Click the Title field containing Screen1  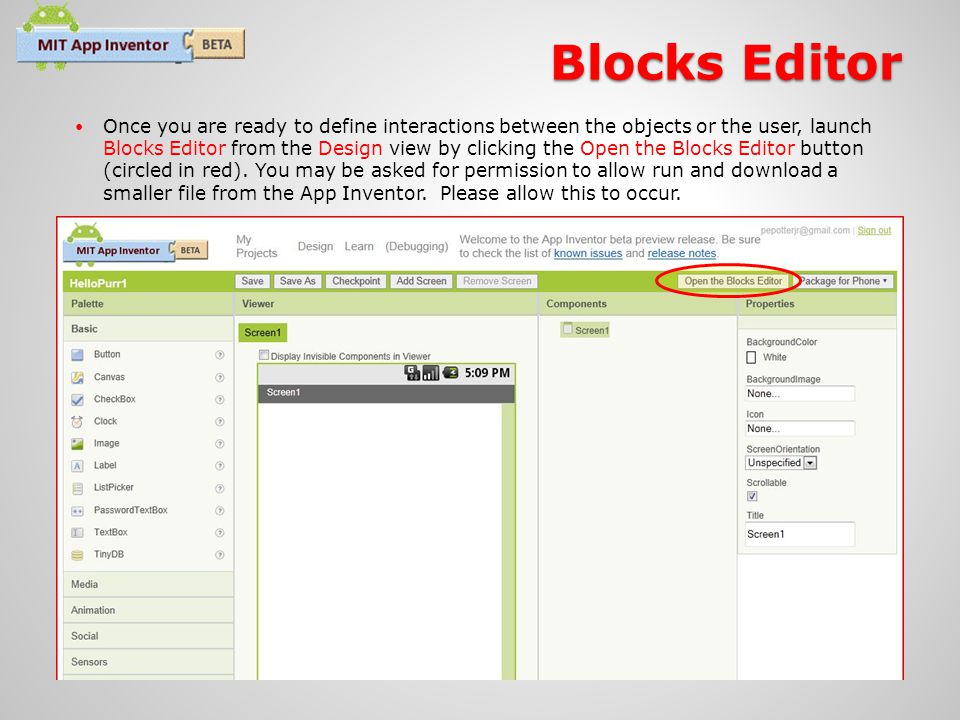800,534
